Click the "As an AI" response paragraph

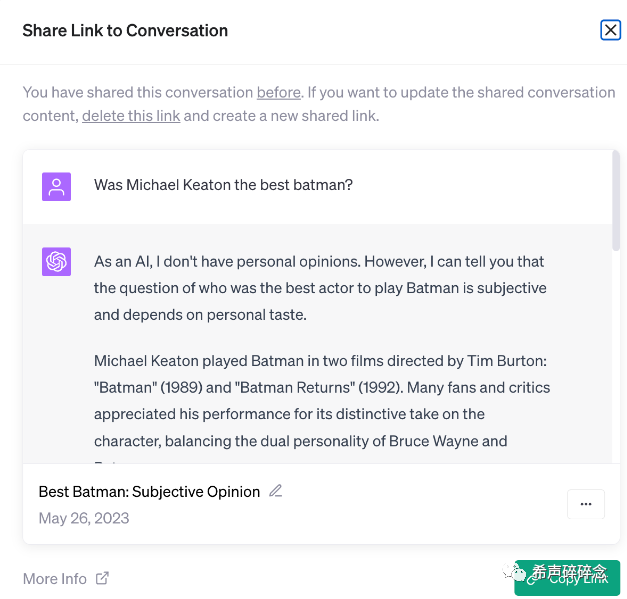click(x=320, y=288)
